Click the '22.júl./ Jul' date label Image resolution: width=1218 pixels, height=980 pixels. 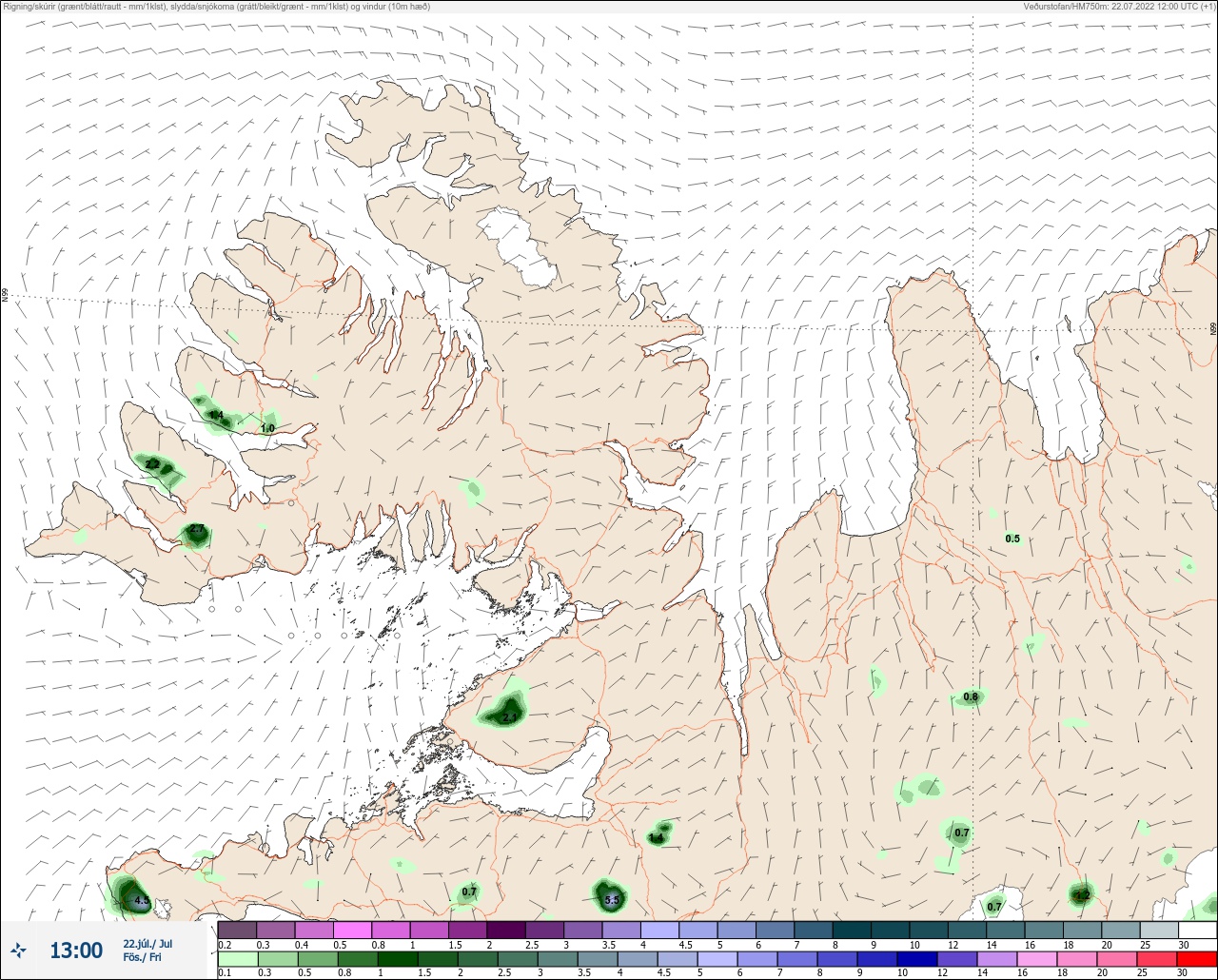(147, 944)
